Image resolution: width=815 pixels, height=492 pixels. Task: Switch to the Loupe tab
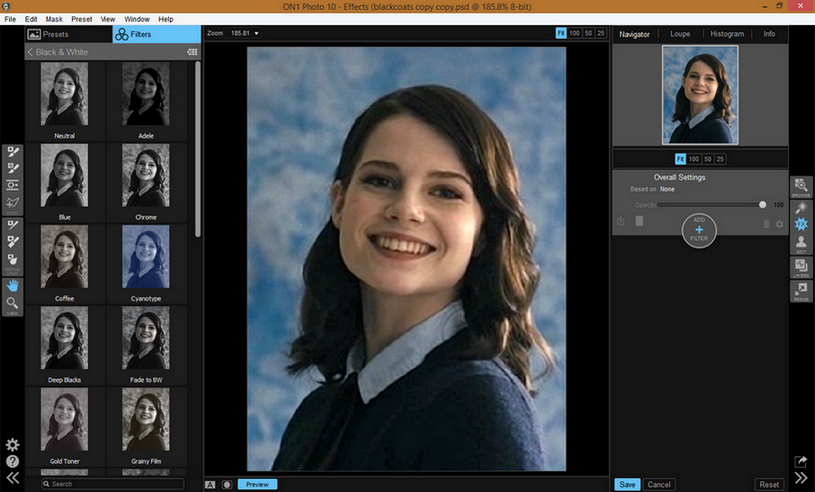pos(680,34)
